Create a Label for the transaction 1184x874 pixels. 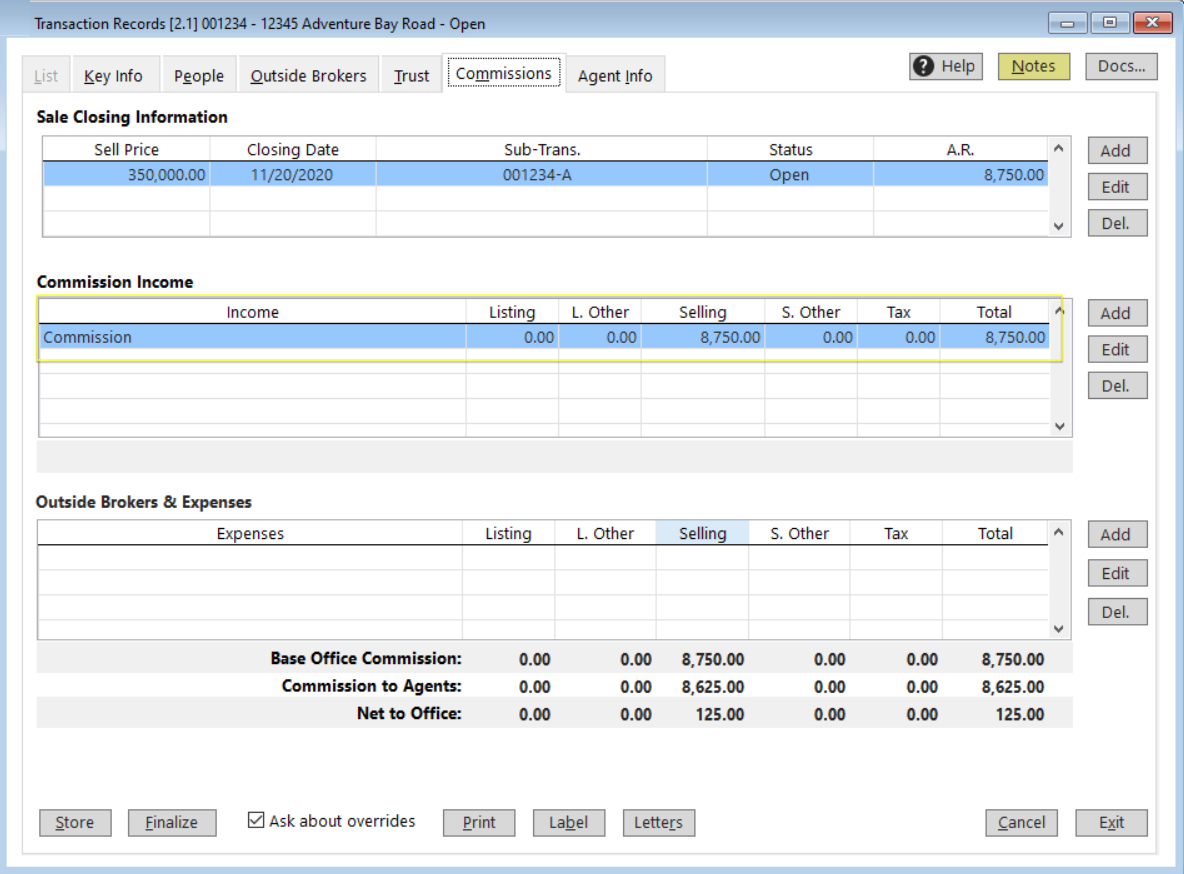[568, 822]
